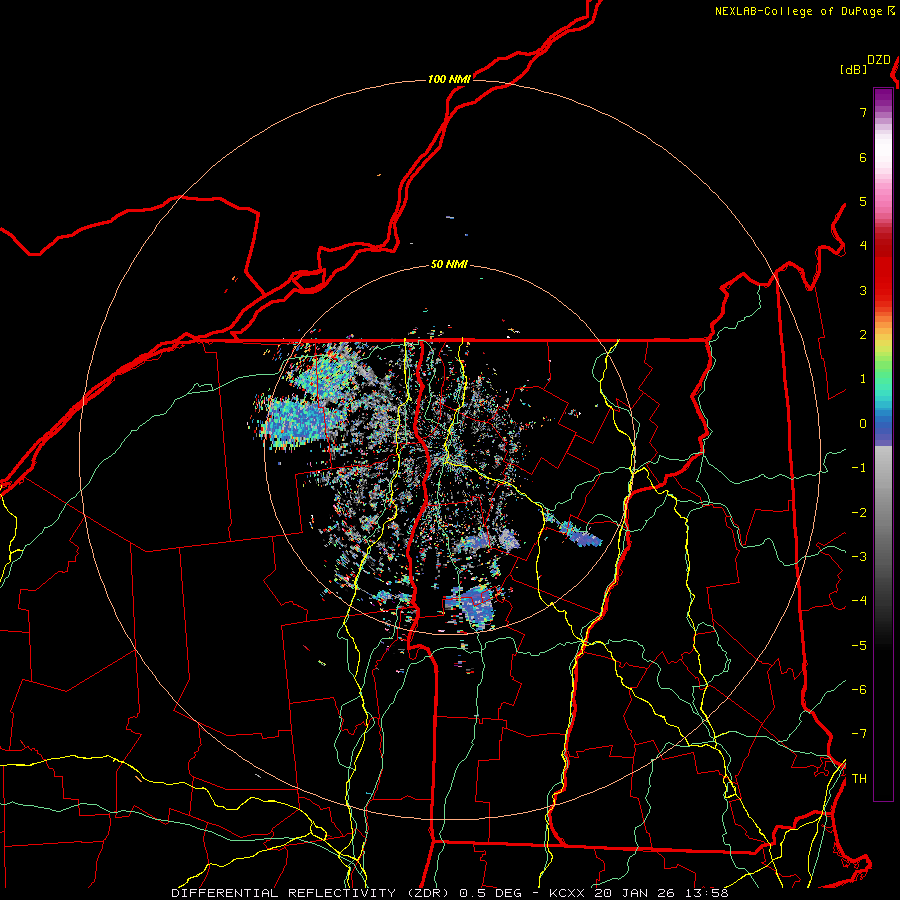Click the 6 value on the color scale
Viewport: 900px width, 900px height.
[863, 157]
